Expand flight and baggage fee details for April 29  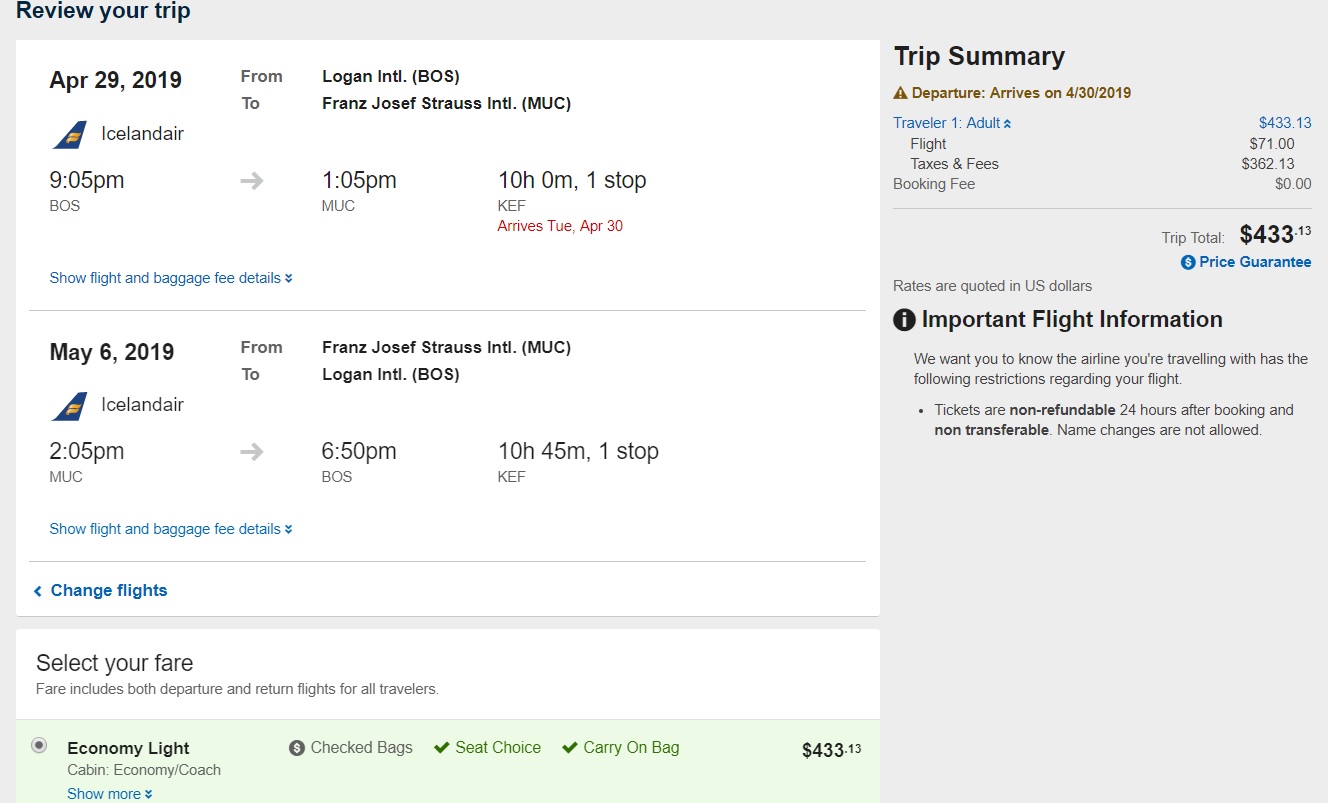[x=171, y=278]
